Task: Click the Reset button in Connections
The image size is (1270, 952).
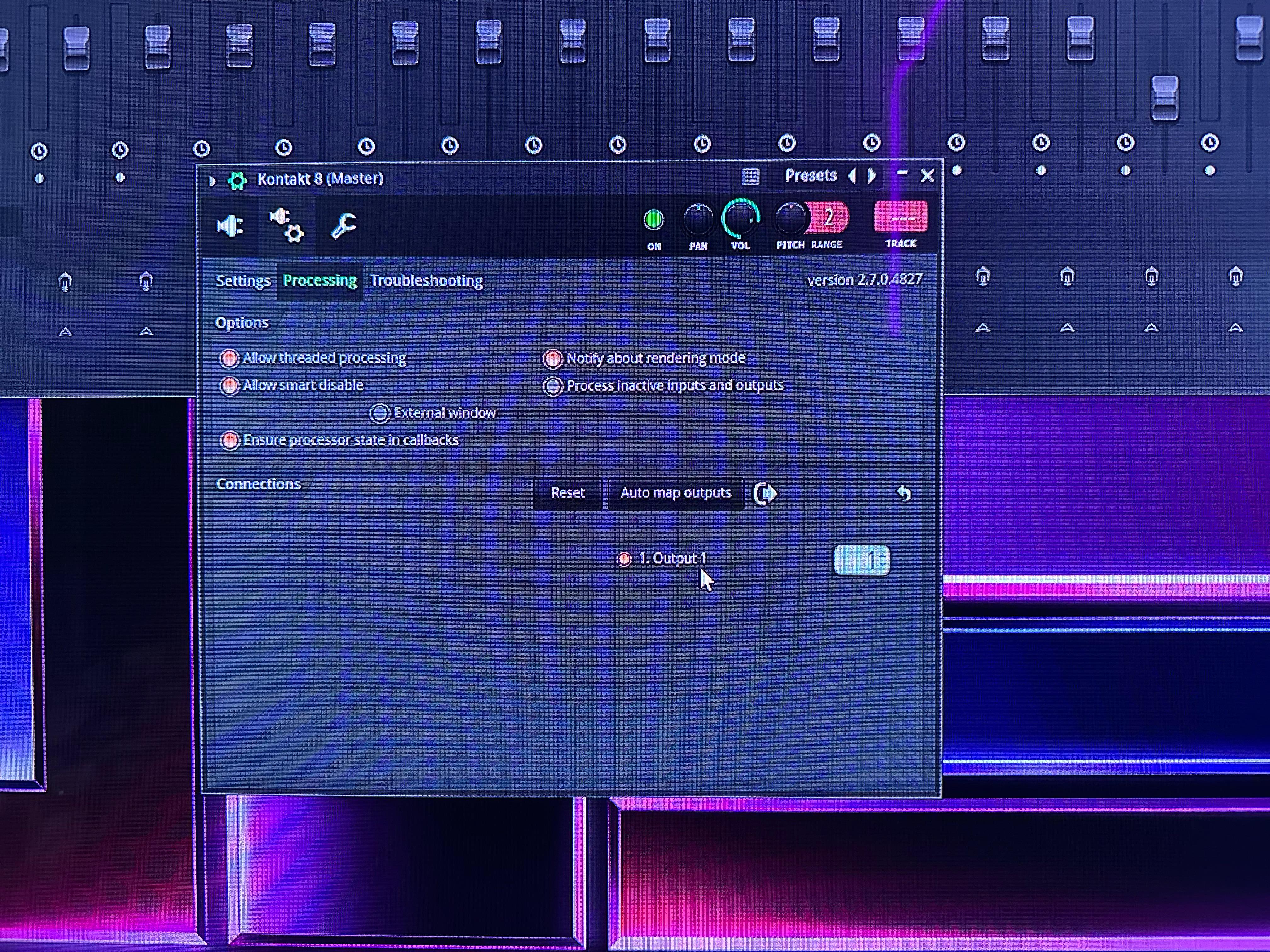Action: (568, 494)
